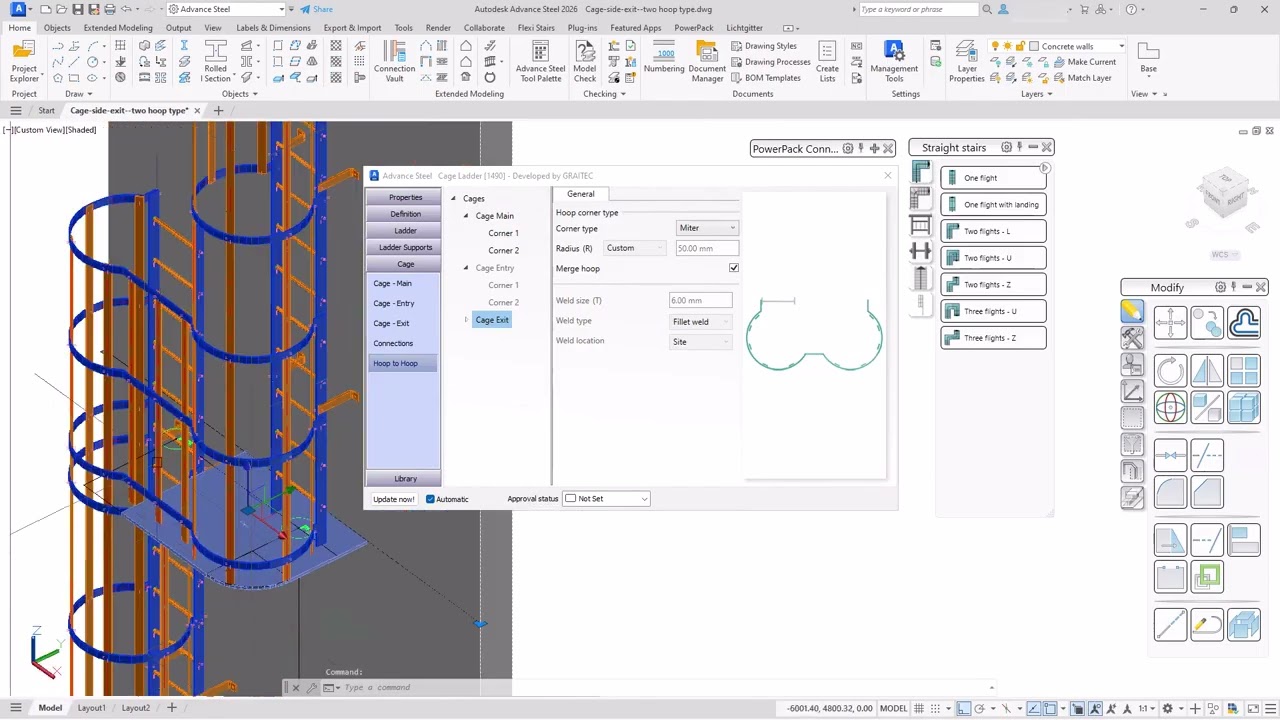
Task: Open the Connection Vault
Action: tap(394, 62)
